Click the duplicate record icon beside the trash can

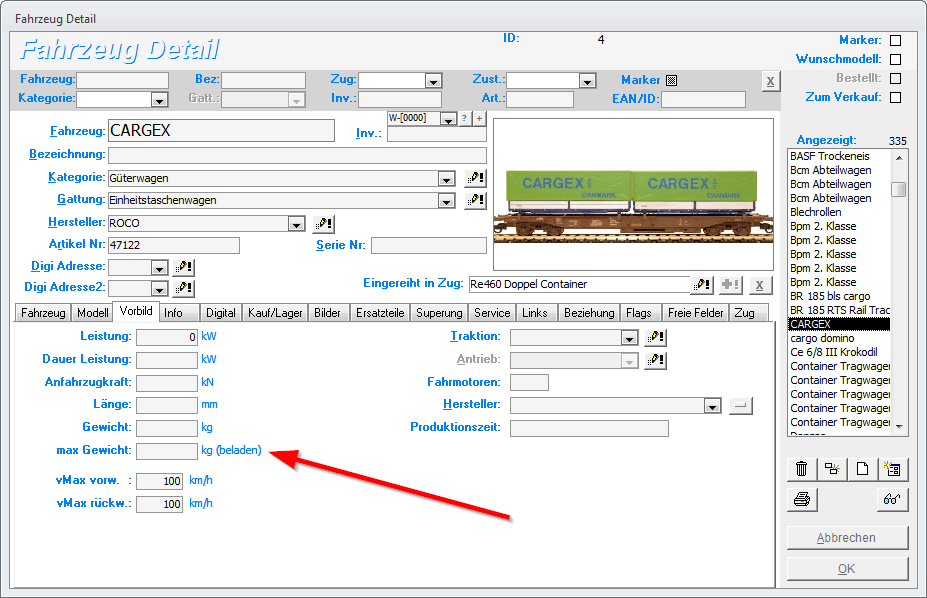click(832, 469)
